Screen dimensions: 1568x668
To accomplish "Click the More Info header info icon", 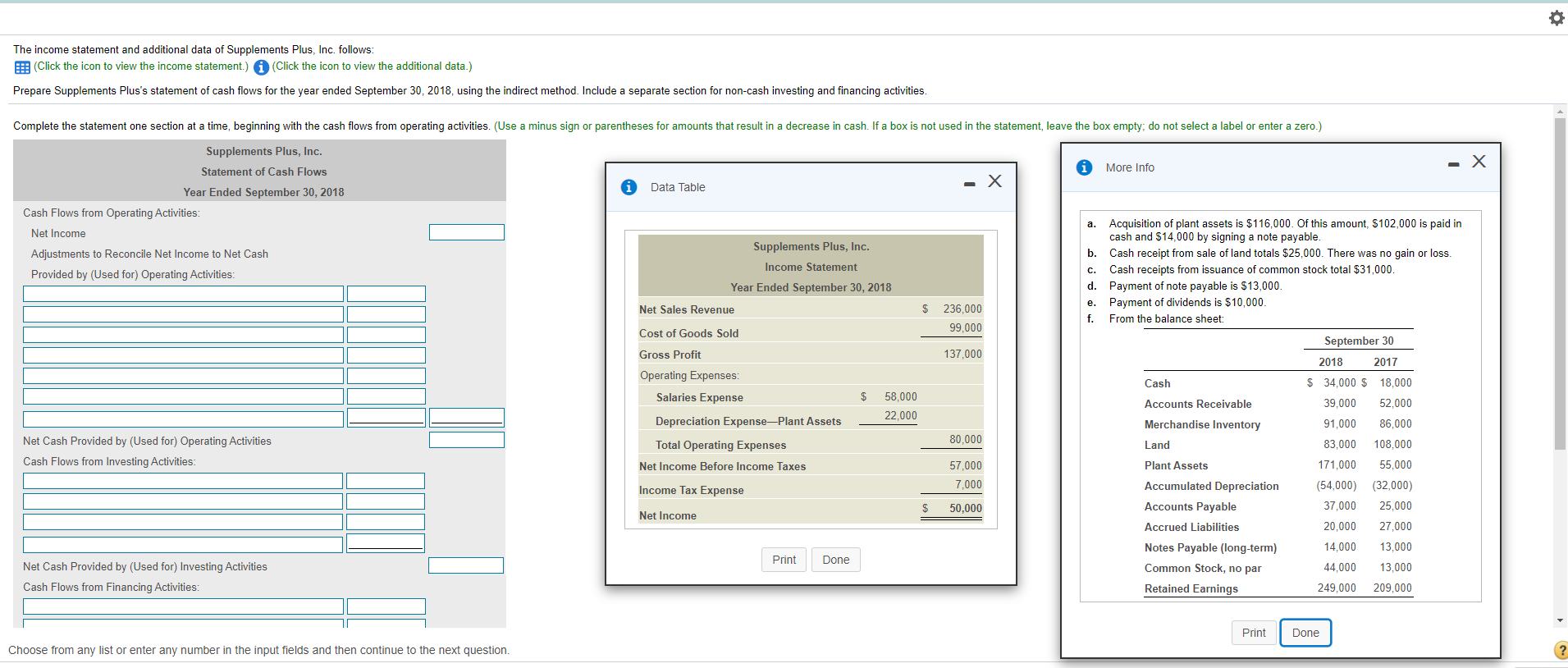I will (1084, 167).
